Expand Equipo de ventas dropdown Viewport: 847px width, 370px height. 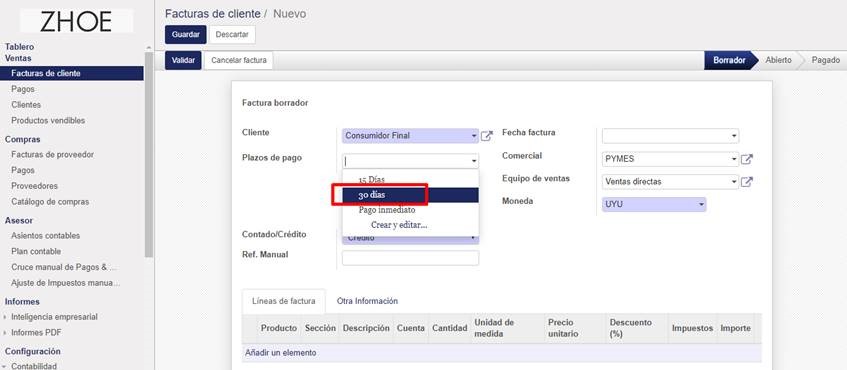click(x=734, y=182)
